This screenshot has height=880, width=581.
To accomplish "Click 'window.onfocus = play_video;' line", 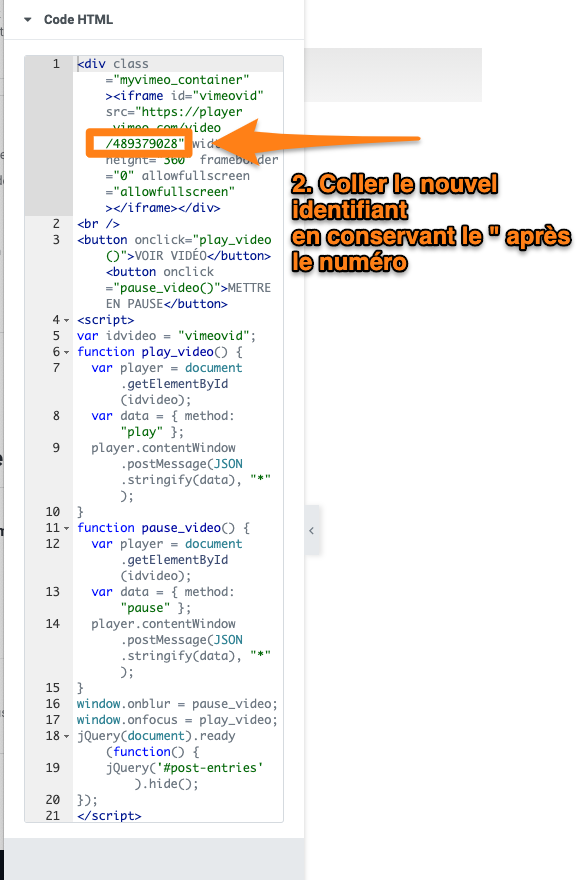I will click(x=177, y=719).
